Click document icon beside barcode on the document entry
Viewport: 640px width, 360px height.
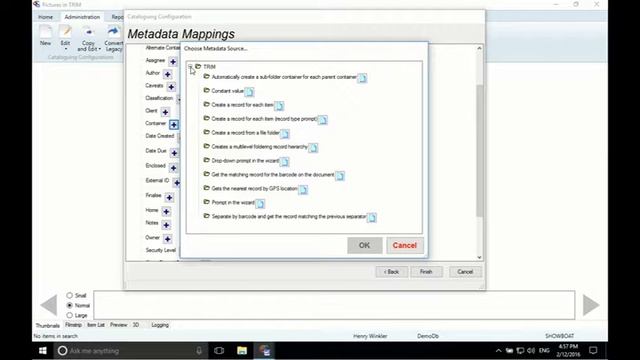[x=340, y=176]
